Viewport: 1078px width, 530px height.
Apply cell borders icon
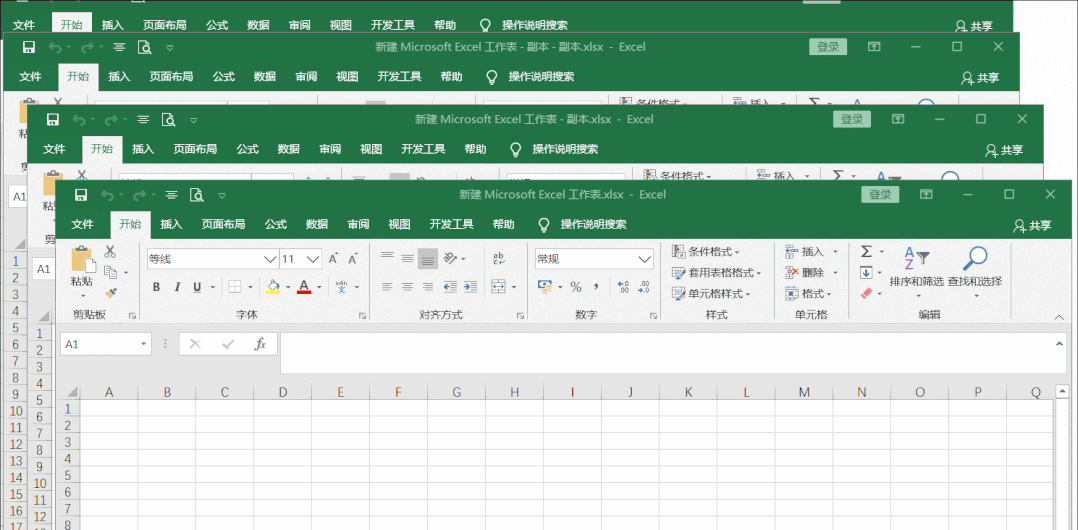(235, 287)
